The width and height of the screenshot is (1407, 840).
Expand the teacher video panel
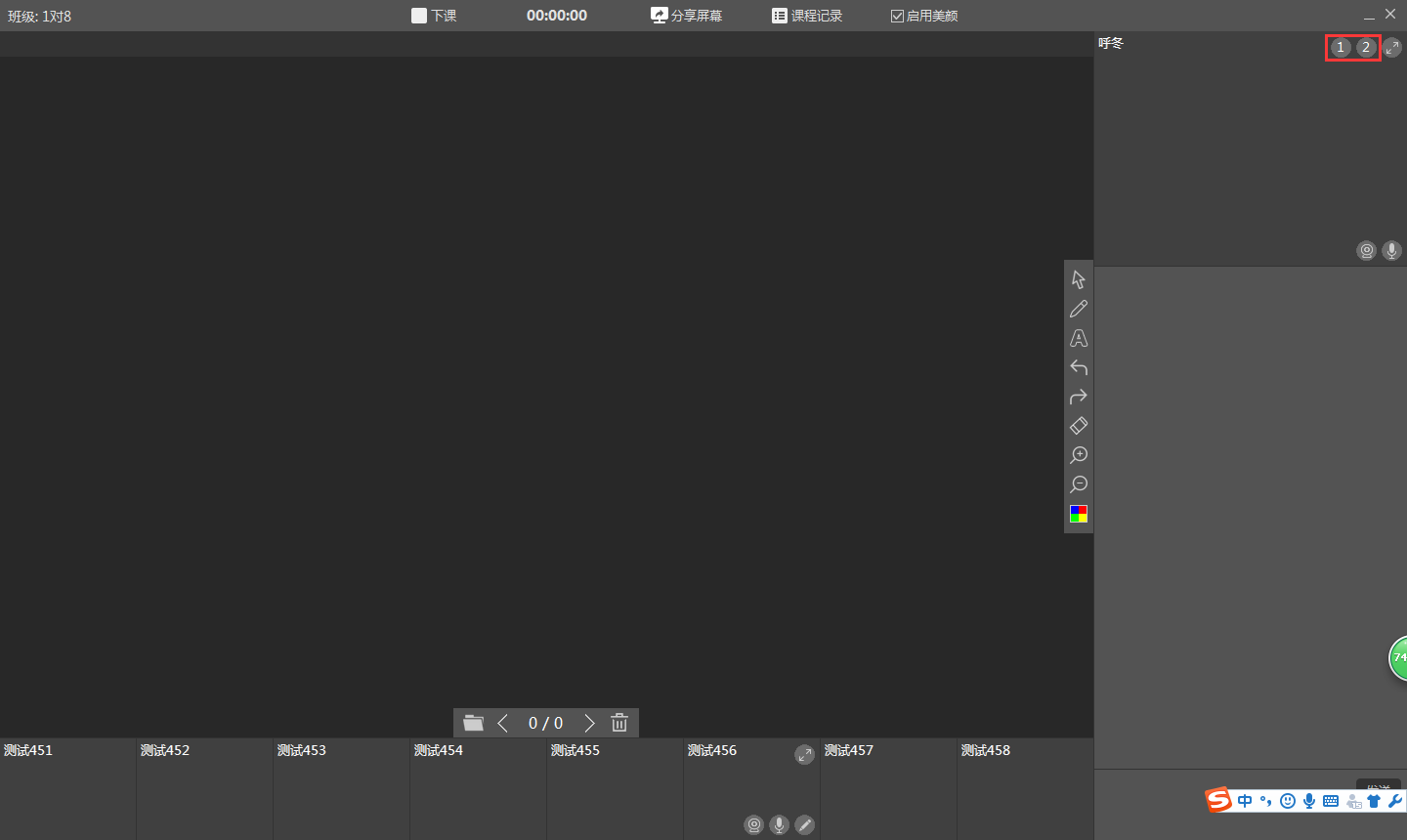[x=1391, y=47]
